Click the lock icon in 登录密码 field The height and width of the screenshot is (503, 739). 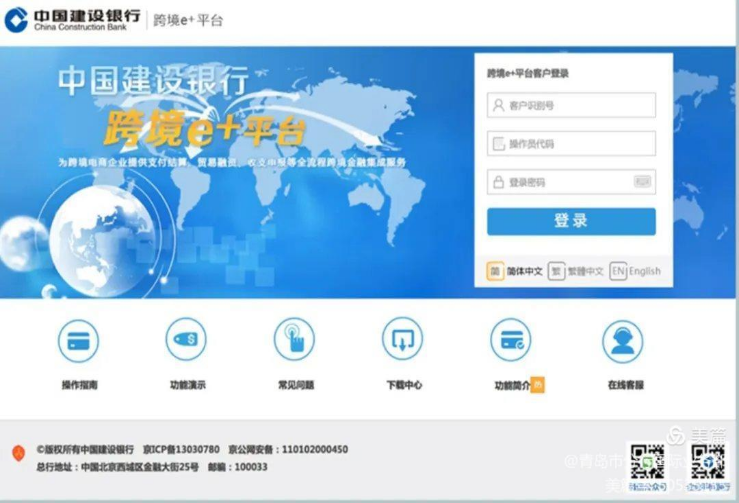click(x=498, y=182)
